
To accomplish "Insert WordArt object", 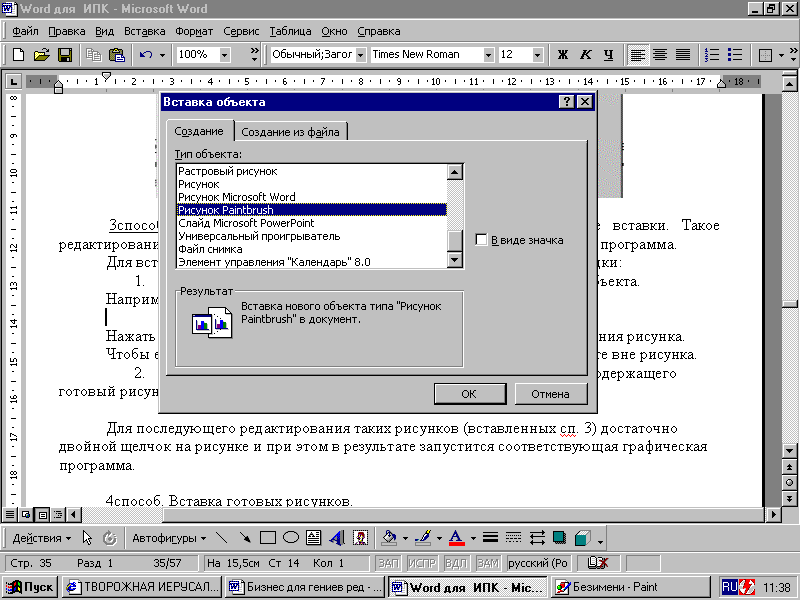I will click(x=337, y=538).
